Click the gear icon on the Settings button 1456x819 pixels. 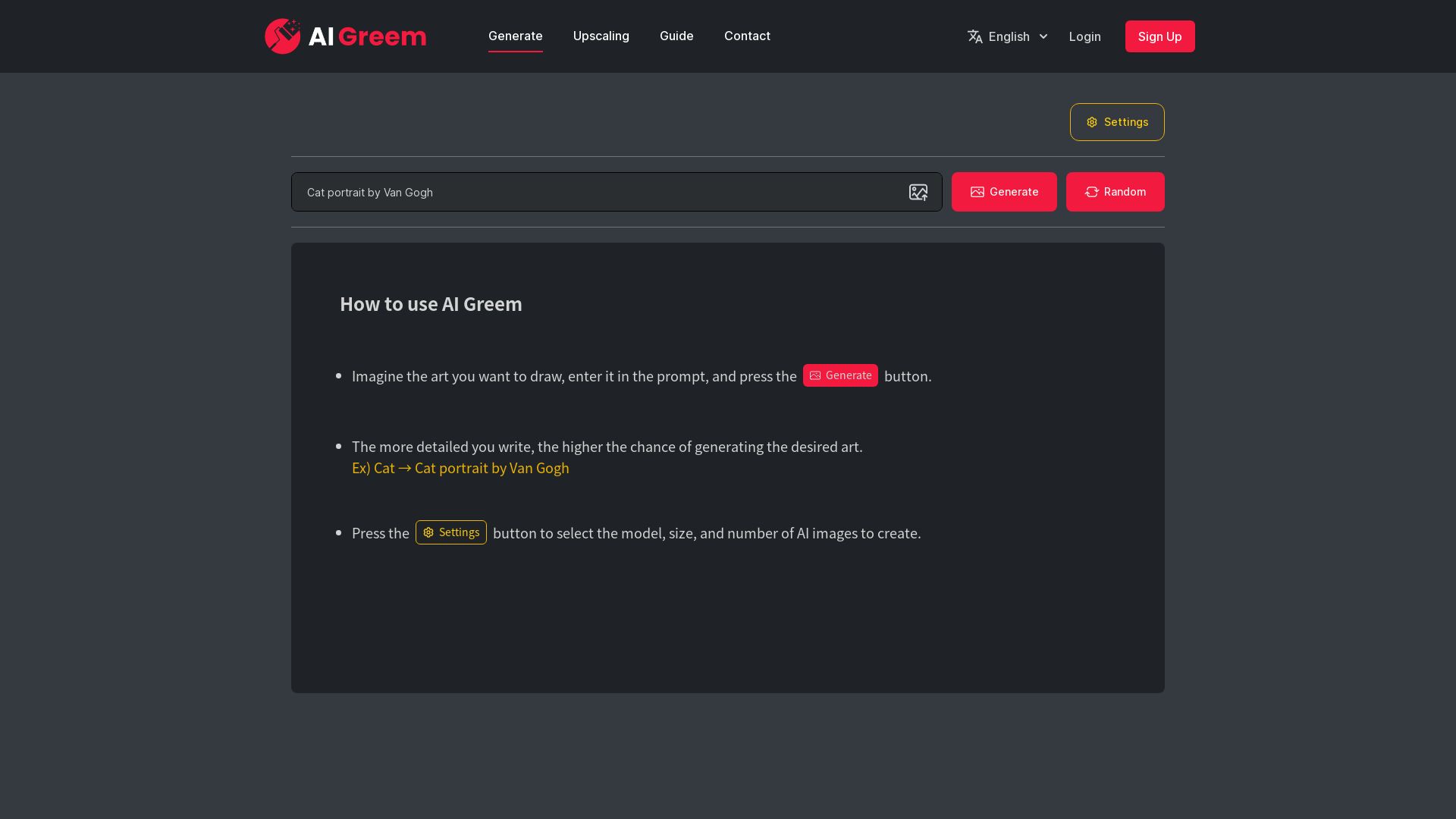[1092, 121]
